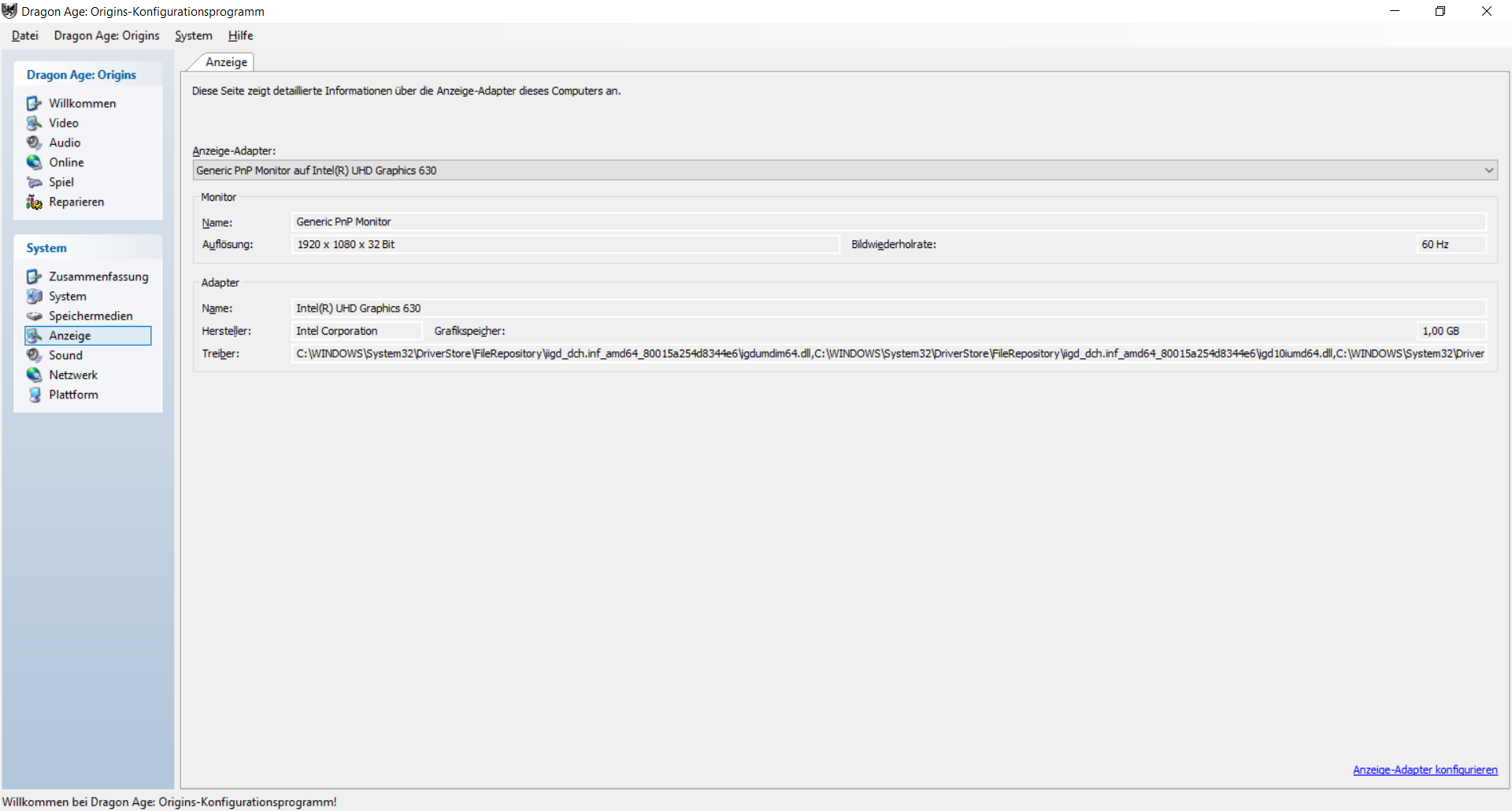Click the Bildwiederholrate label
The height and width of the screenshot is (811, 1512).
click(894, 245)
